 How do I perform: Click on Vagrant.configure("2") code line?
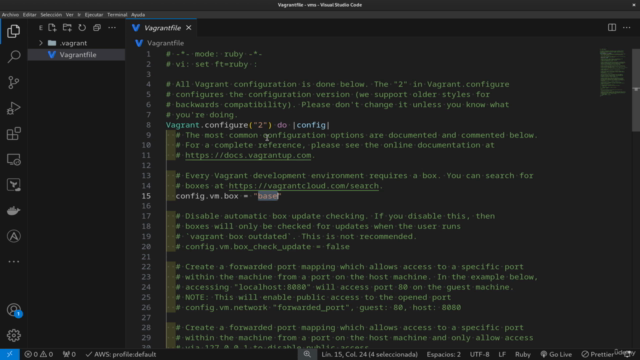(x=247, y=125)
